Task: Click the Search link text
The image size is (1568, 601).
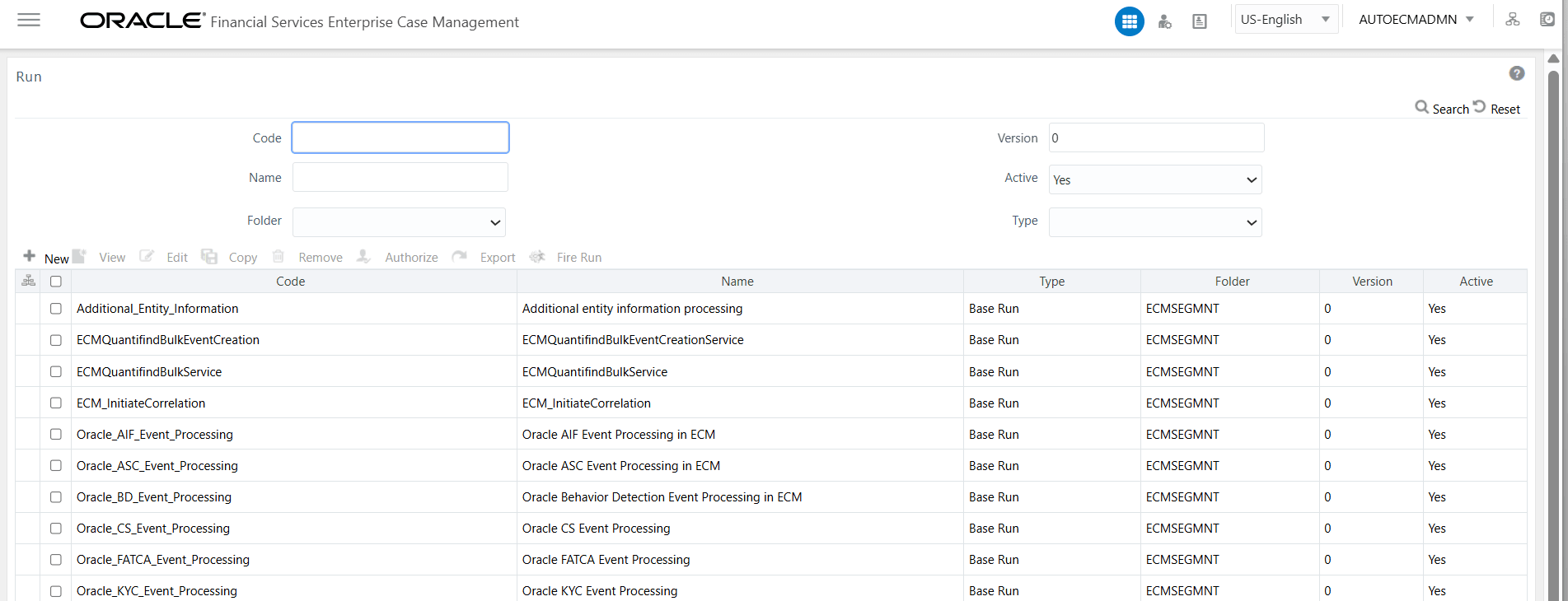Action: [1450, 109]
